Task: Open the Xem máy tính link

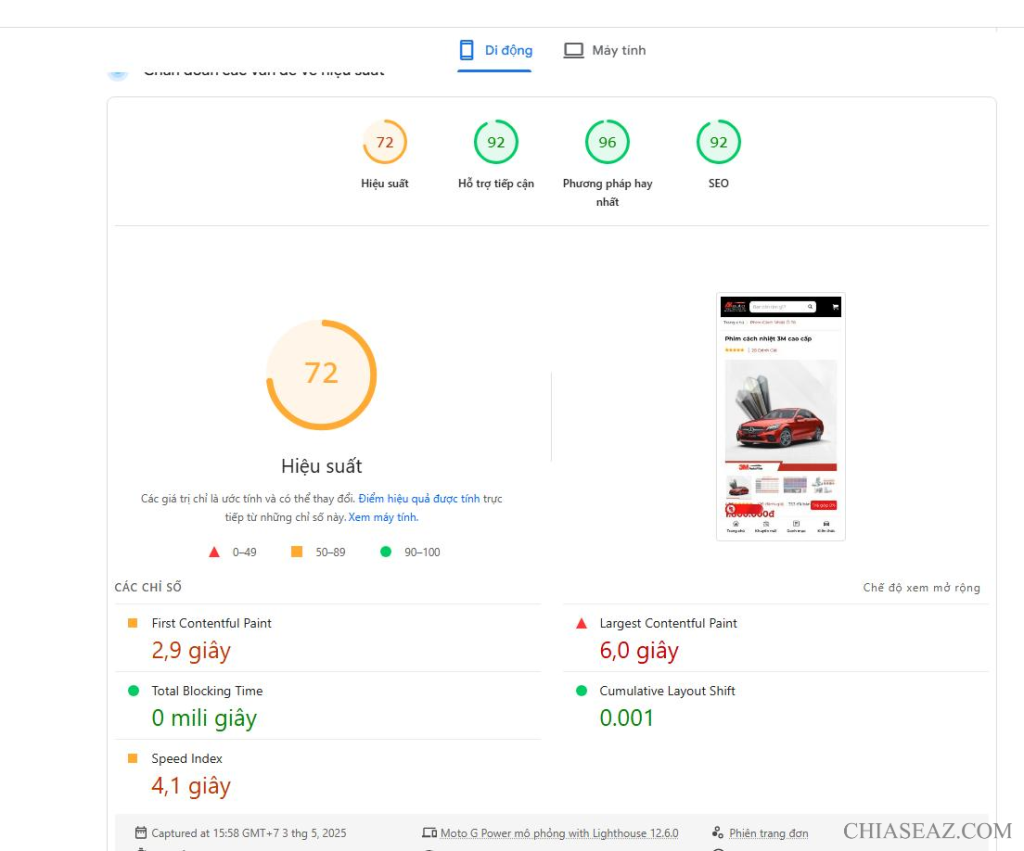Action: pos(383,517)
